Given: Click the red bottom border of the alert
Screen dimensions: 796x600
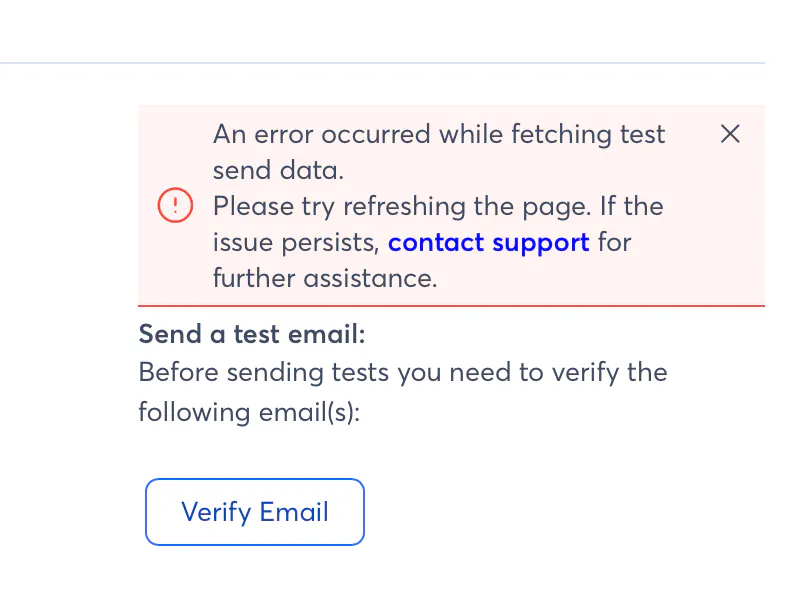Looking at the screenshot, I should point(450,305).
